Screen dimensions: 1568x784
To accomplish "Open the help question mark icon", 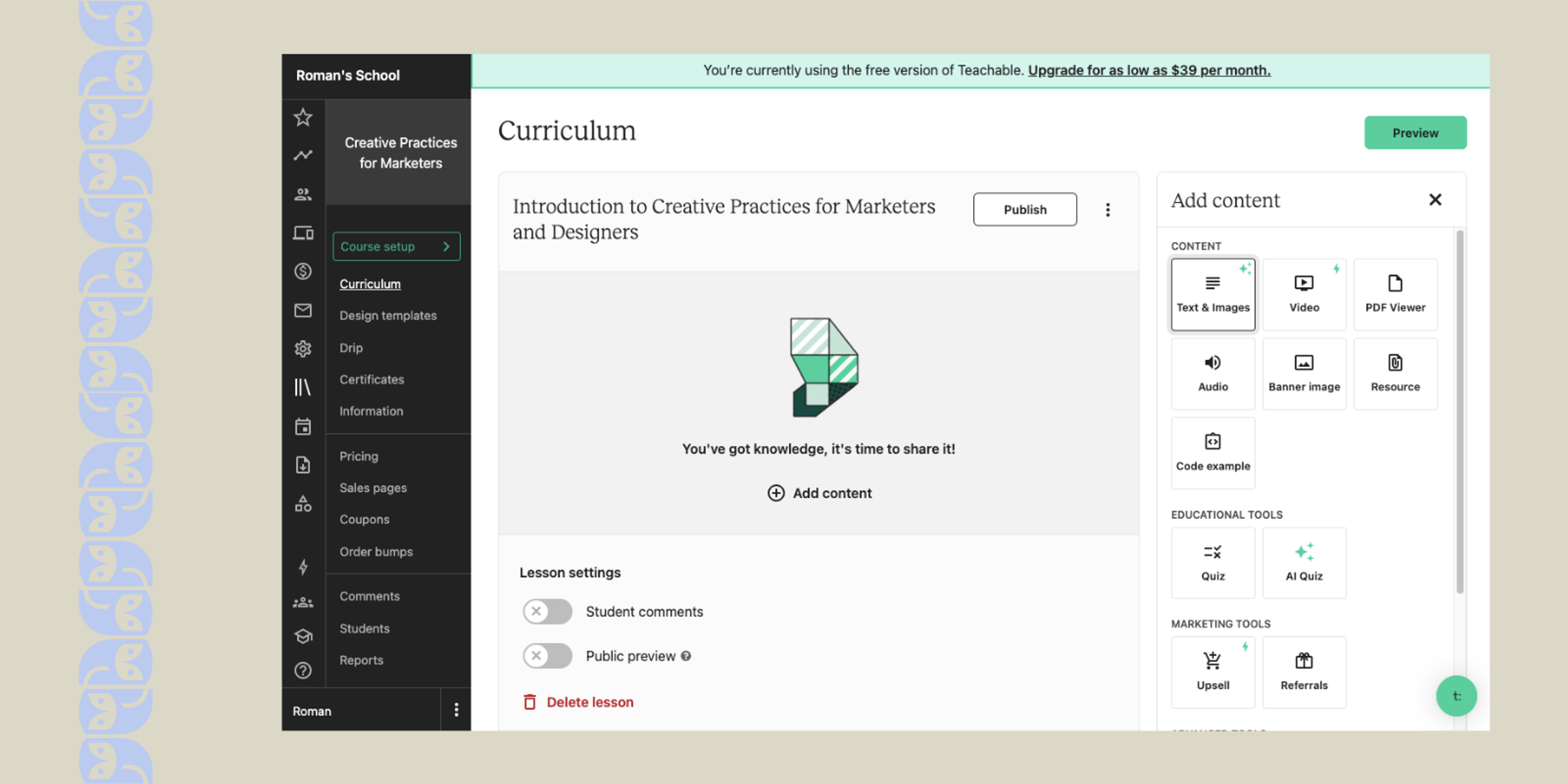I will point(303,670).
